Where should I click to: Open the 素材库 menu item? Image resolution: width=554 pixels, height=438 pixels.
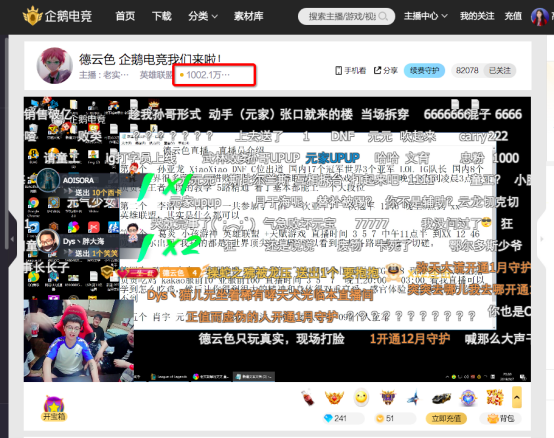249,16
